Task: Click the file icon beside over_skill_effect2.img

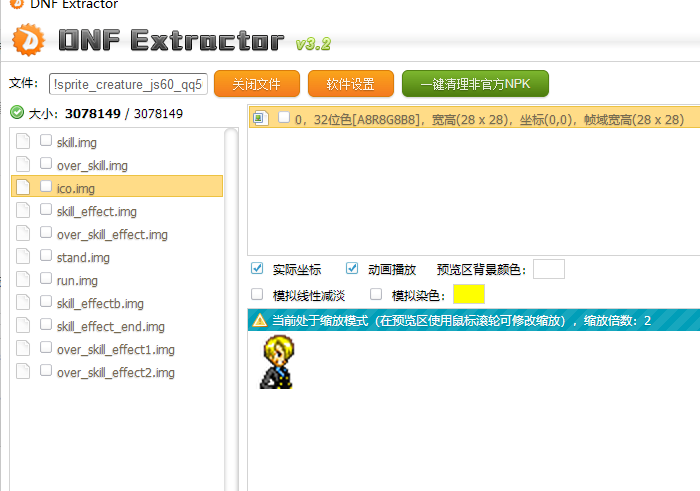Action: [x=23, y=371]
